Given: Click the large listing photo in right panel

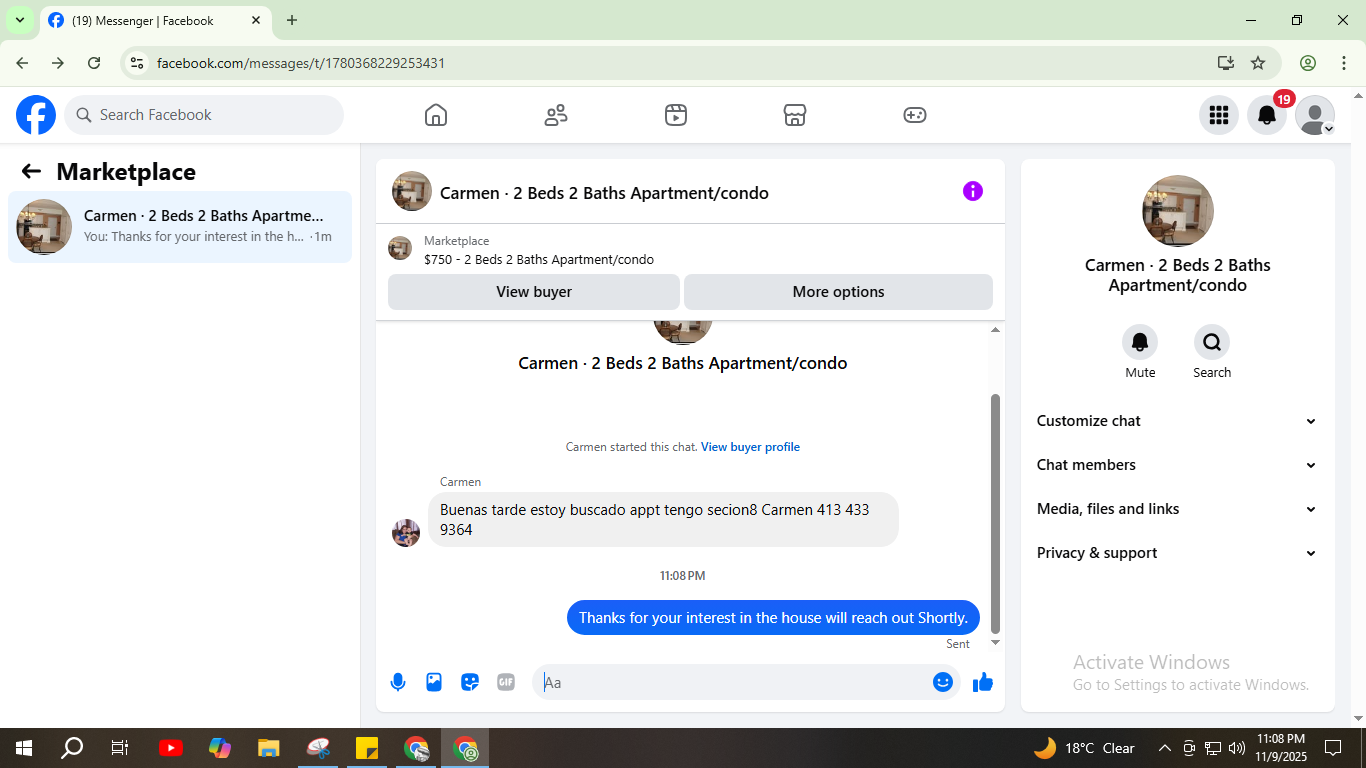Looking at the screenshot, I should click(1178, 211).
